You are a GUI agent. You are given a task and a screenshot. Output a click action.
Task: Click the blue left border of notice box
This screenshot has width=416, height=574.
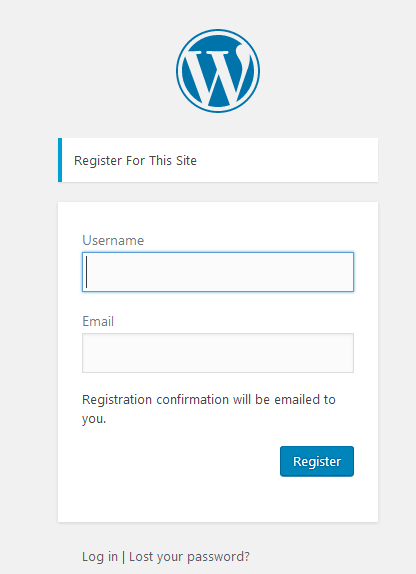[60, 160]
